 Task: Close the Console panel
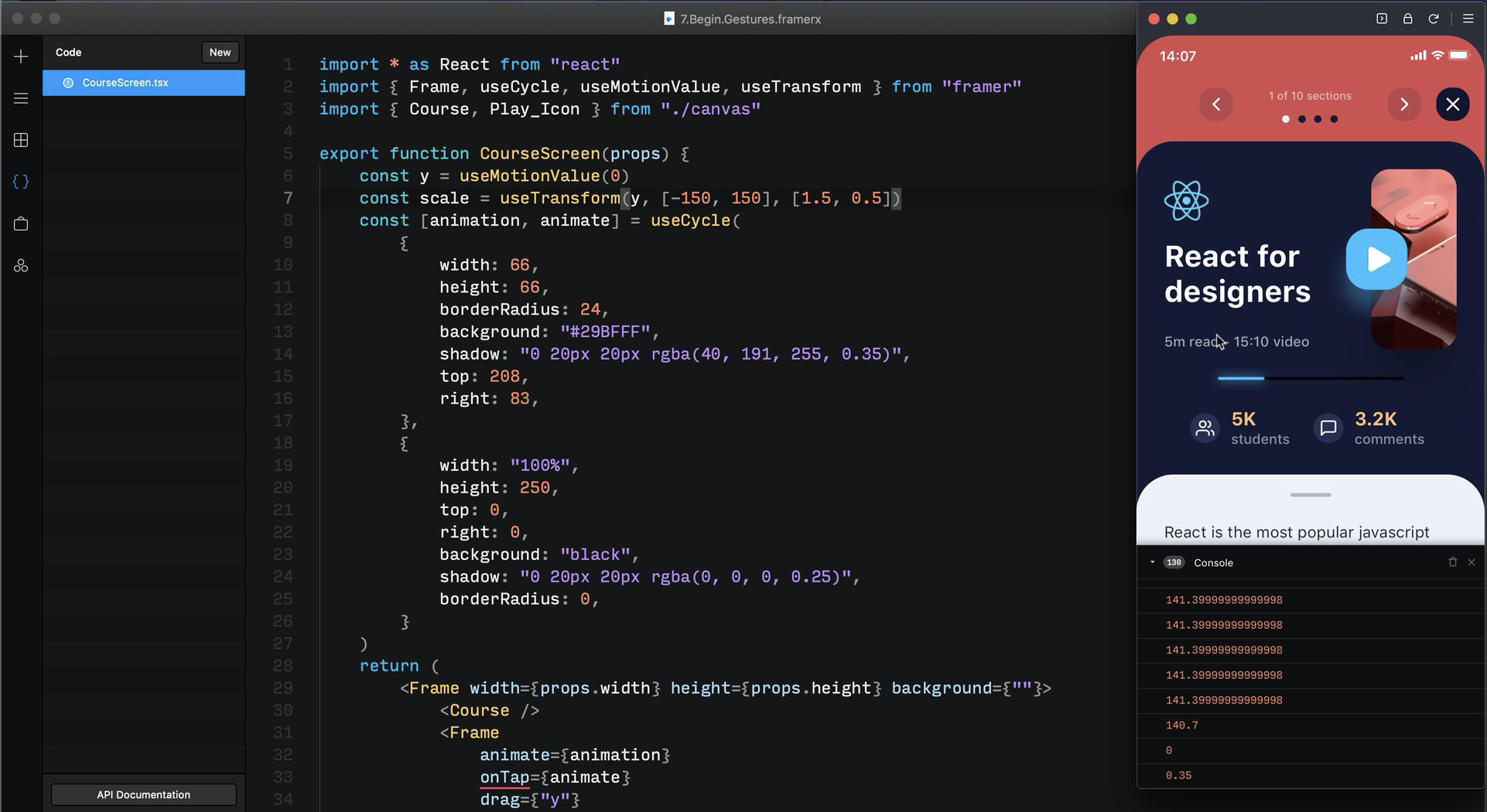tap(1472, 562)
